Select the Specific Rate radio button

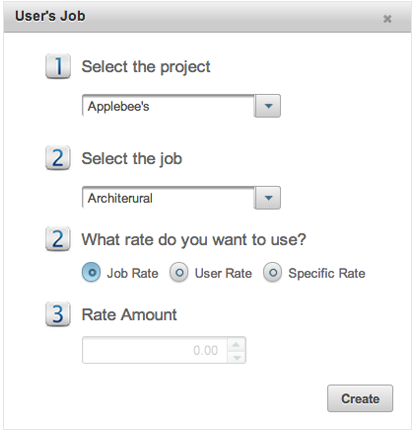coord(273,273)
